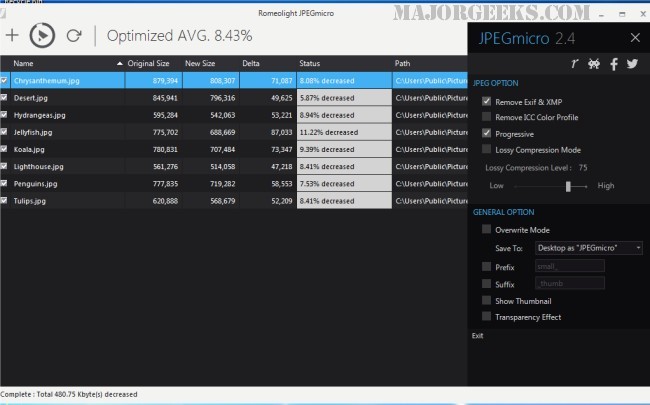Sort by the Status column header
This screenshot has height=405, width=650.
[x=310, y=63]
